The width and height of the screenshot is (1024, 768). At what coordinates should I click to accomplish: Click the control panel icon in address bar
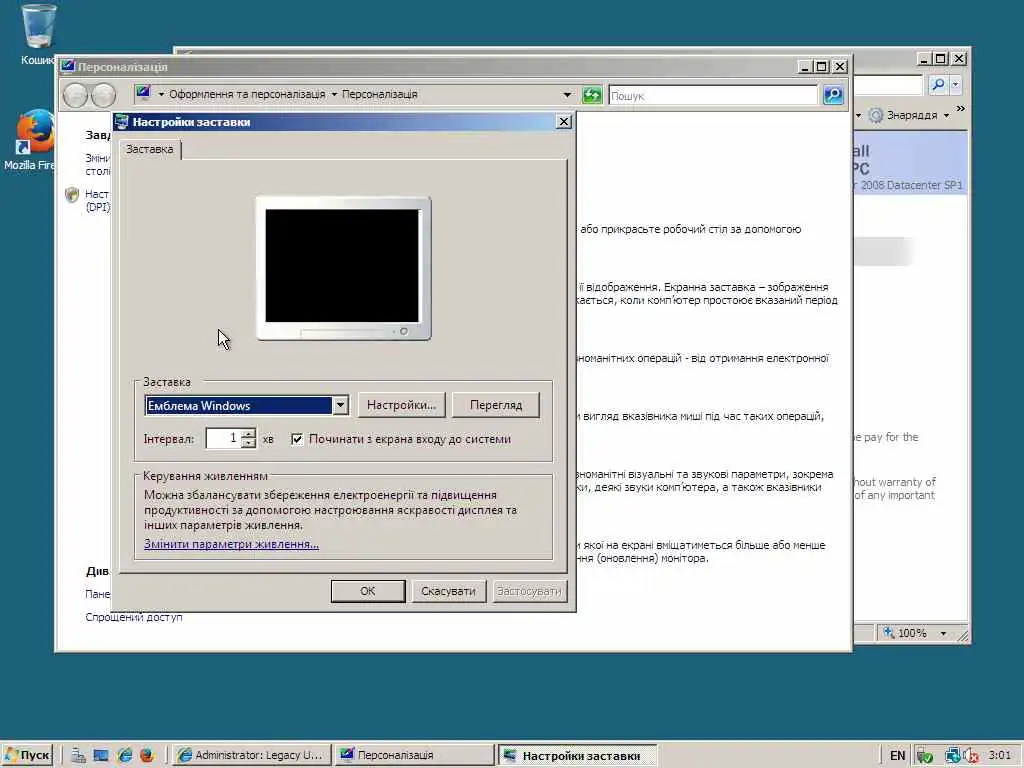143,93
